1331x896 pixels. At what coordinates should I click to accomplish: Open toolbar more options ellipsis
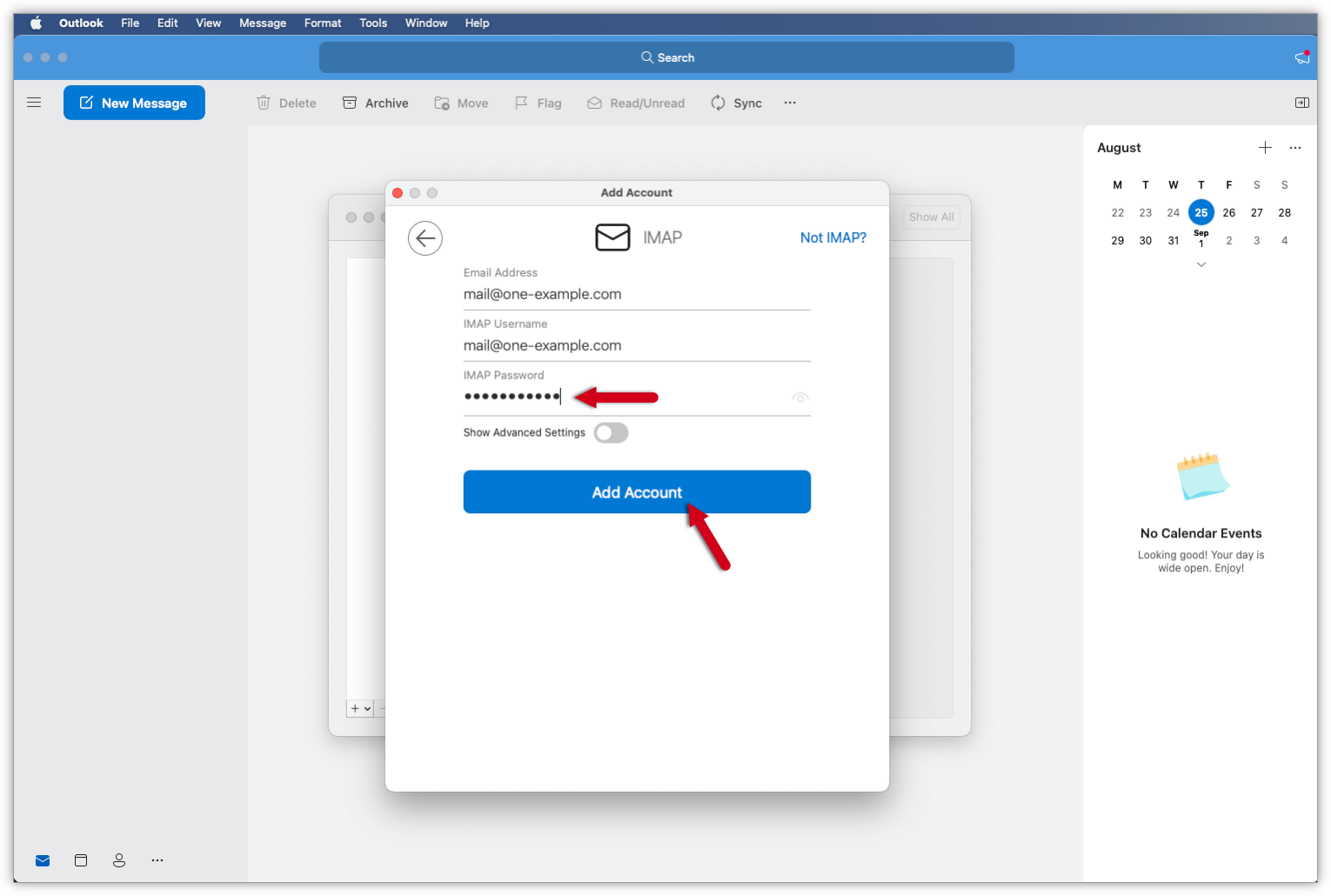tap(790, 103)
